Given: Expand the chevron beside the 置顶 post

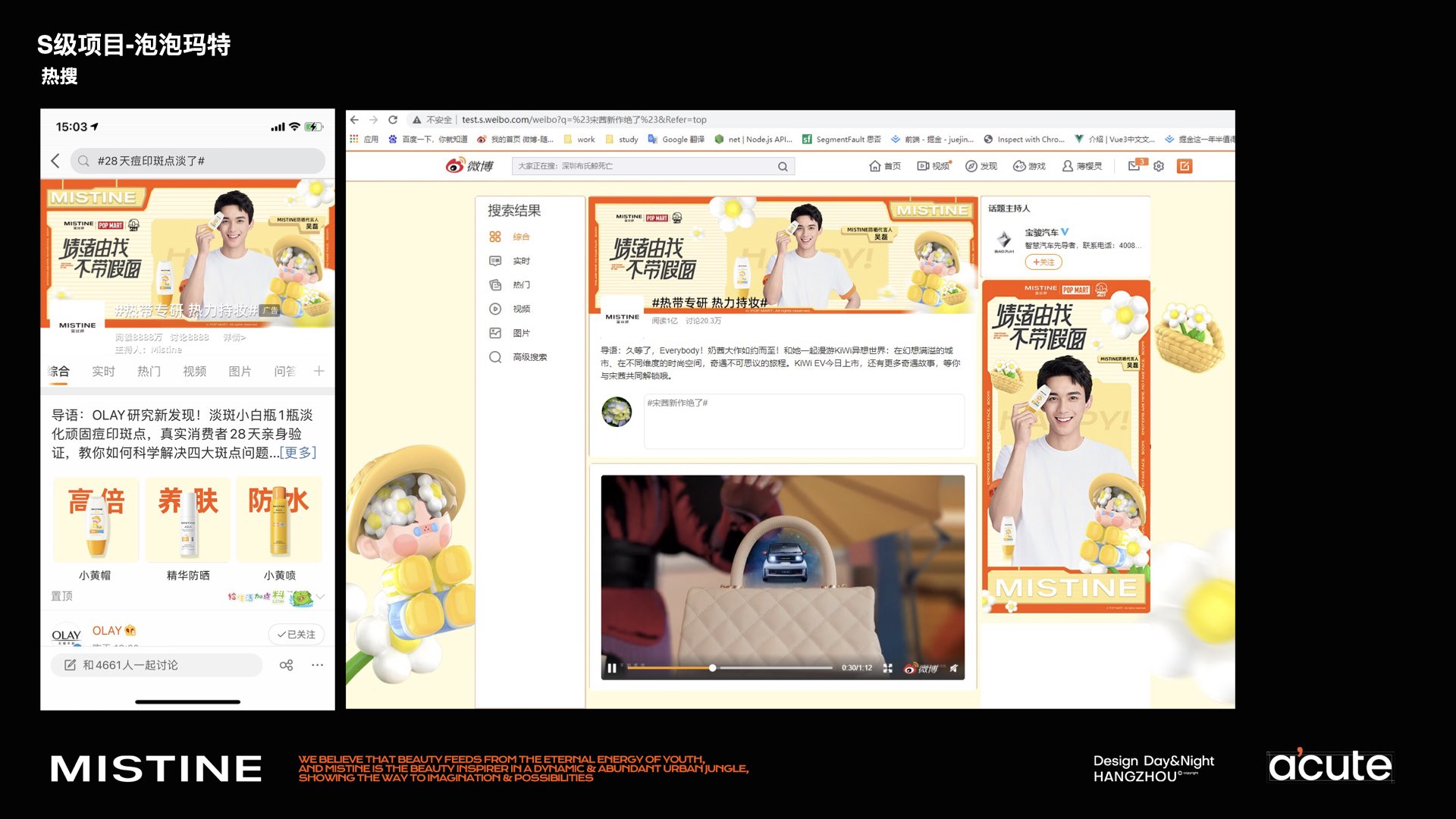Looking at the screenshot, I should pos(321,597).
